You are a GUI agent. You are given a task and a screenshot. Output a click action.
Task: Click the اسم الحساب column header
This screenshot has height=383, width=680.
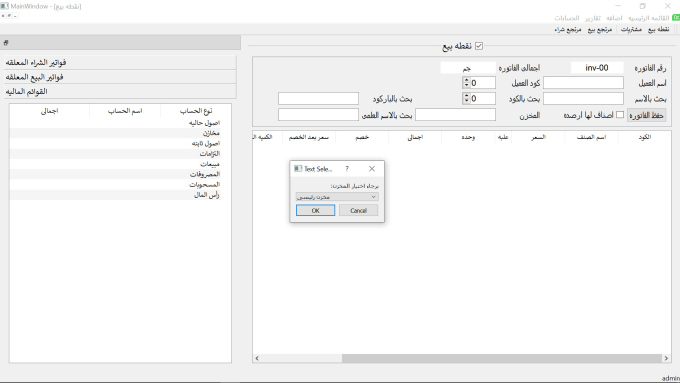(x=125, y=111)
